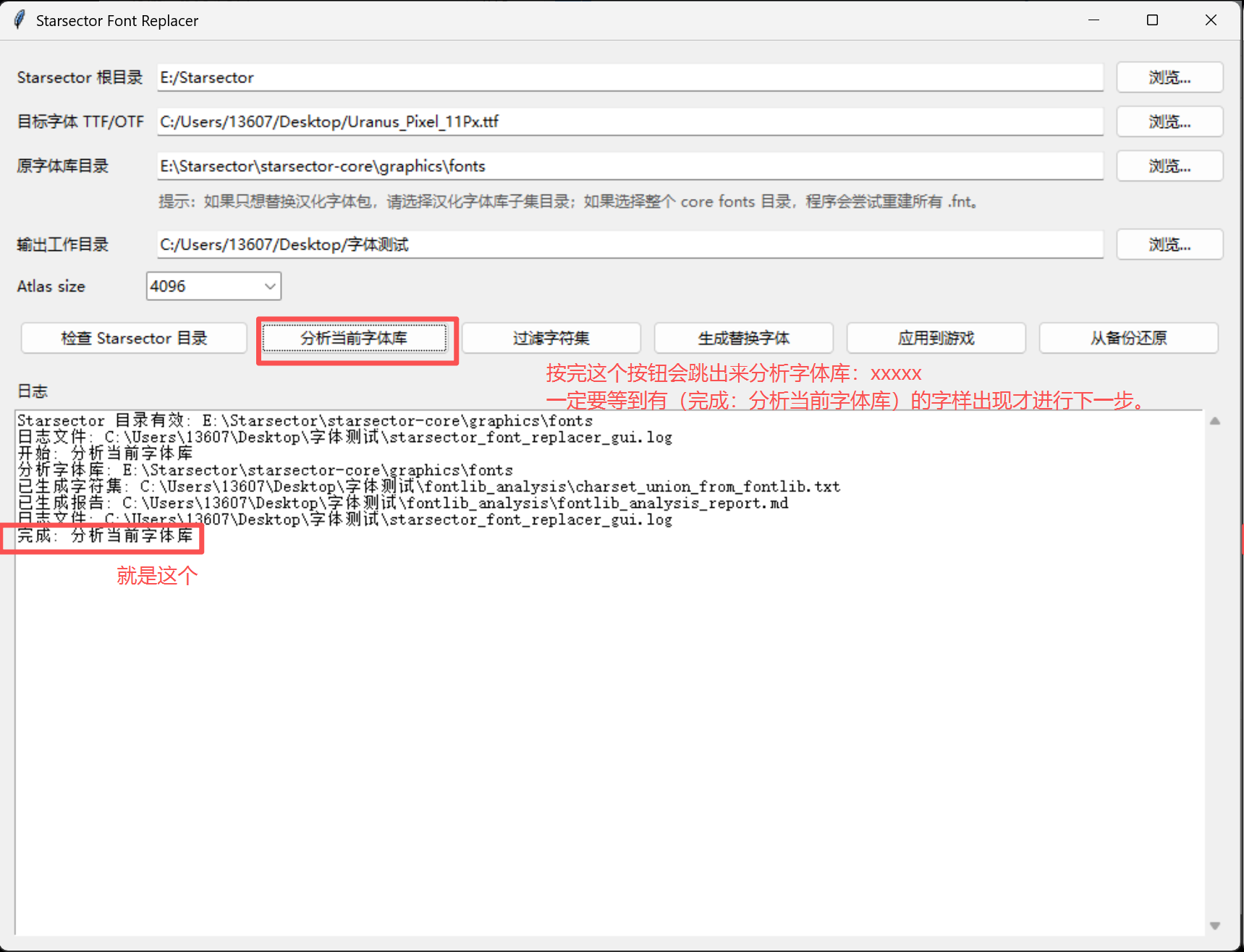This screenshot has height=952, width=1244.
Task: Browse for the 原字体库目录 folder
Action: click(x=1169, y=166)
